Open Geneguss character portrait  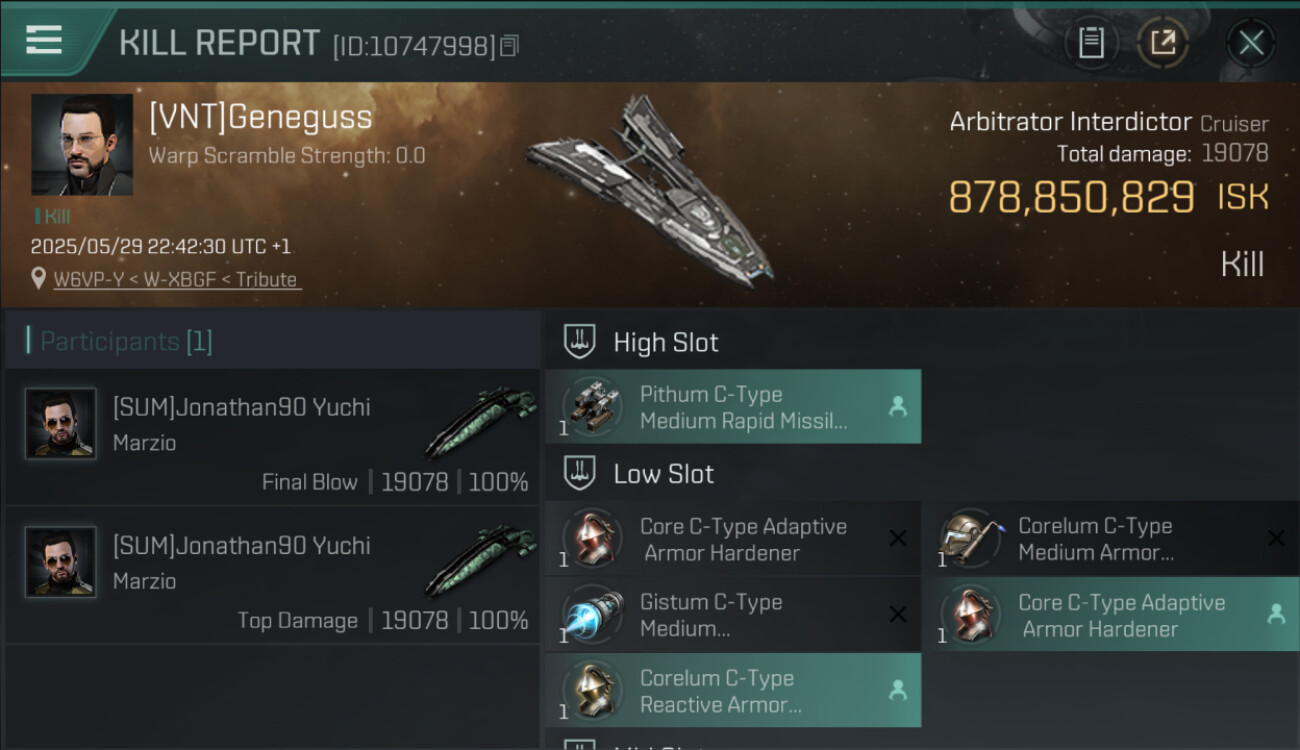point(82,144)
